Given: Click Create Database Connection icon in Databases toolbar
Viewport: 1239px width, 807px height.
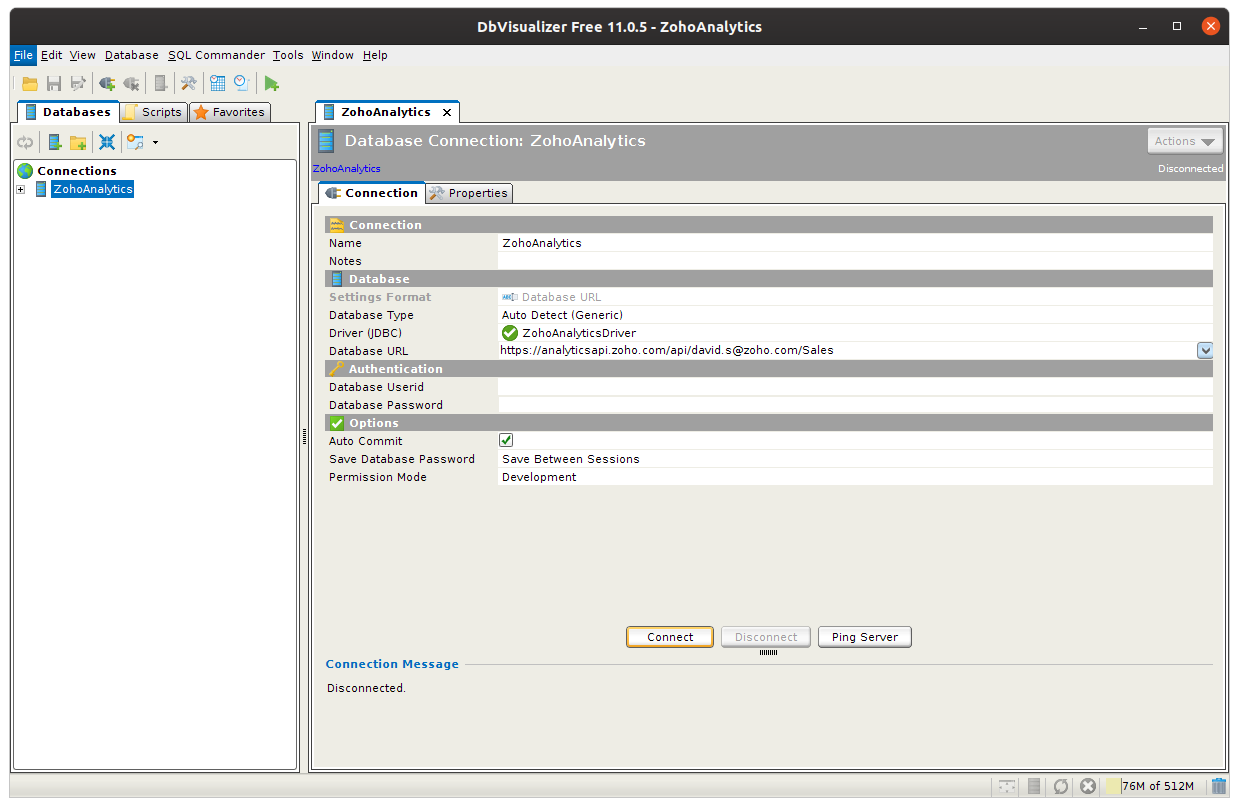Looking at the screenshot, I should [54, 142].
